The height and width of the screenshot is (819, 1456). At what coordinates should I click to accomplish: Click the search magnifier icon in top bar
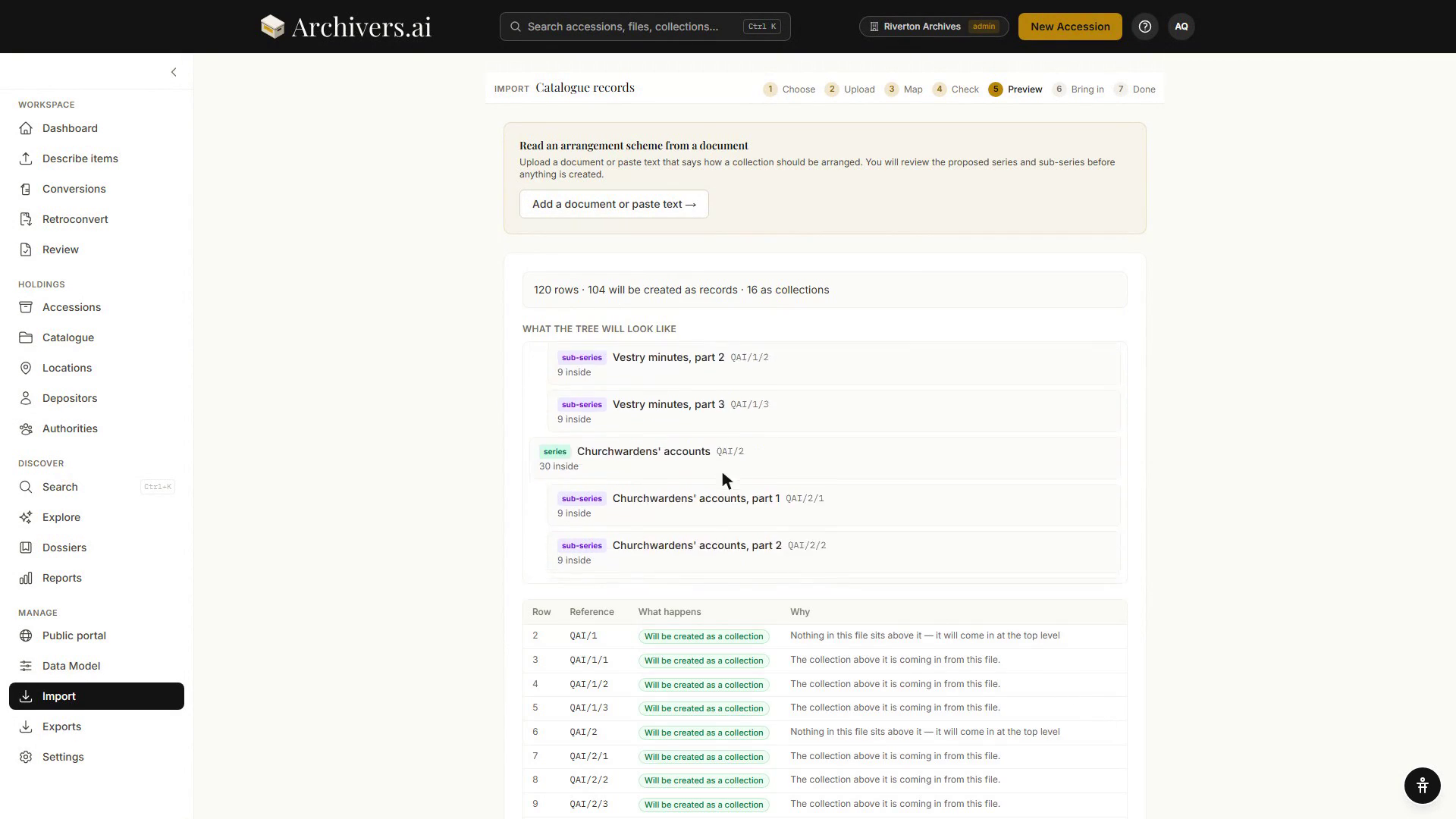[516, 27]
